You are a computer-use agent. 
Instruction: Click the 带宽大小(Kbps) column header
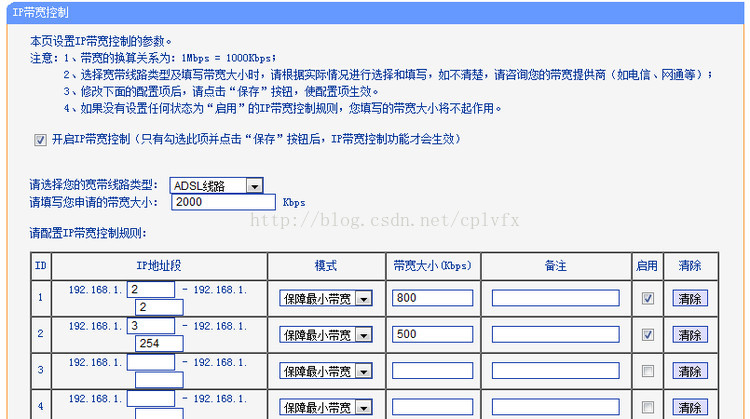[x=432, y=266]
